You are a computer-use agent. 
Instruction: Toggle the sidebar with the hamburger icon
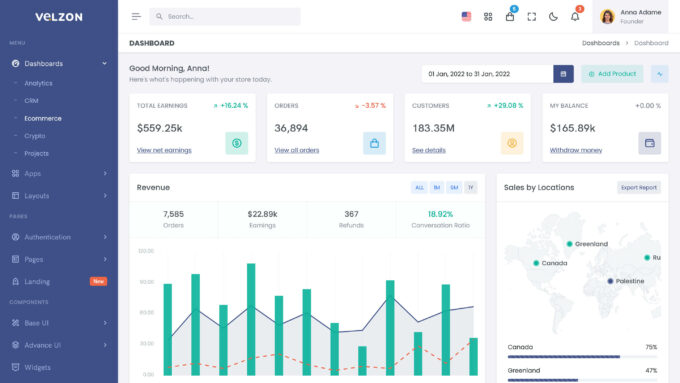coord(136,16)
